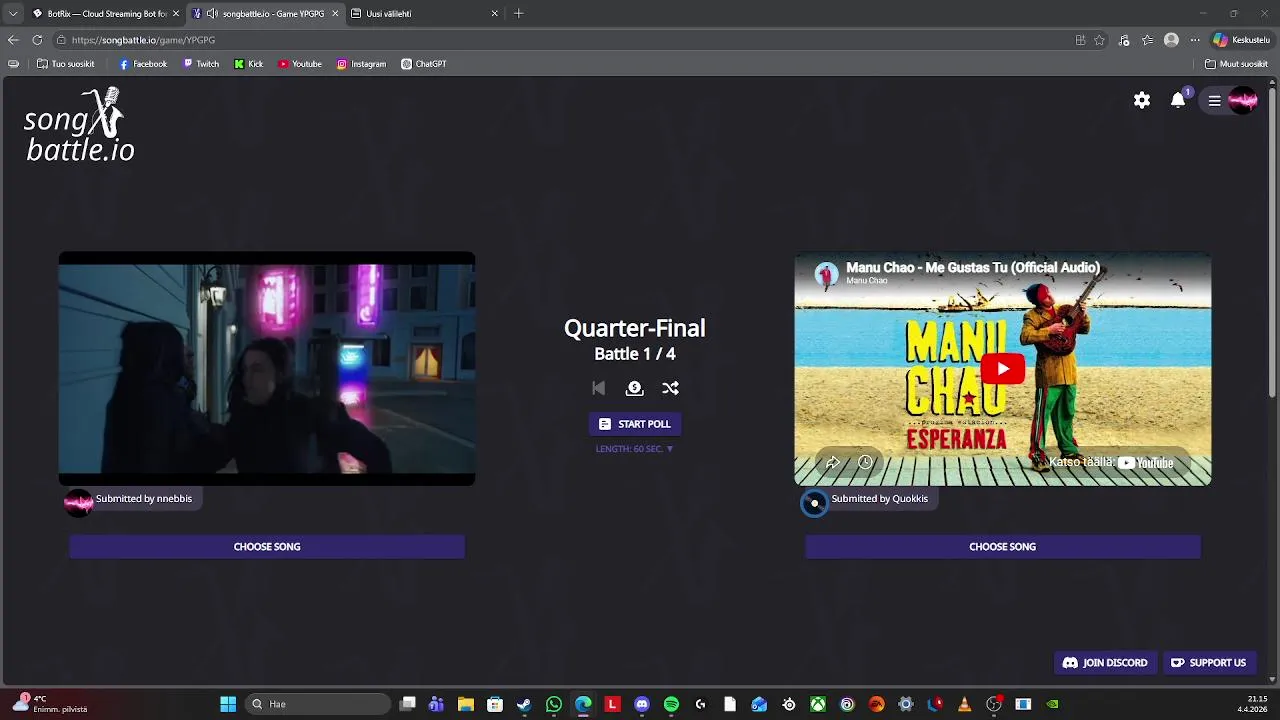Open Xbox app from taskbar

(x=818, y=704)
